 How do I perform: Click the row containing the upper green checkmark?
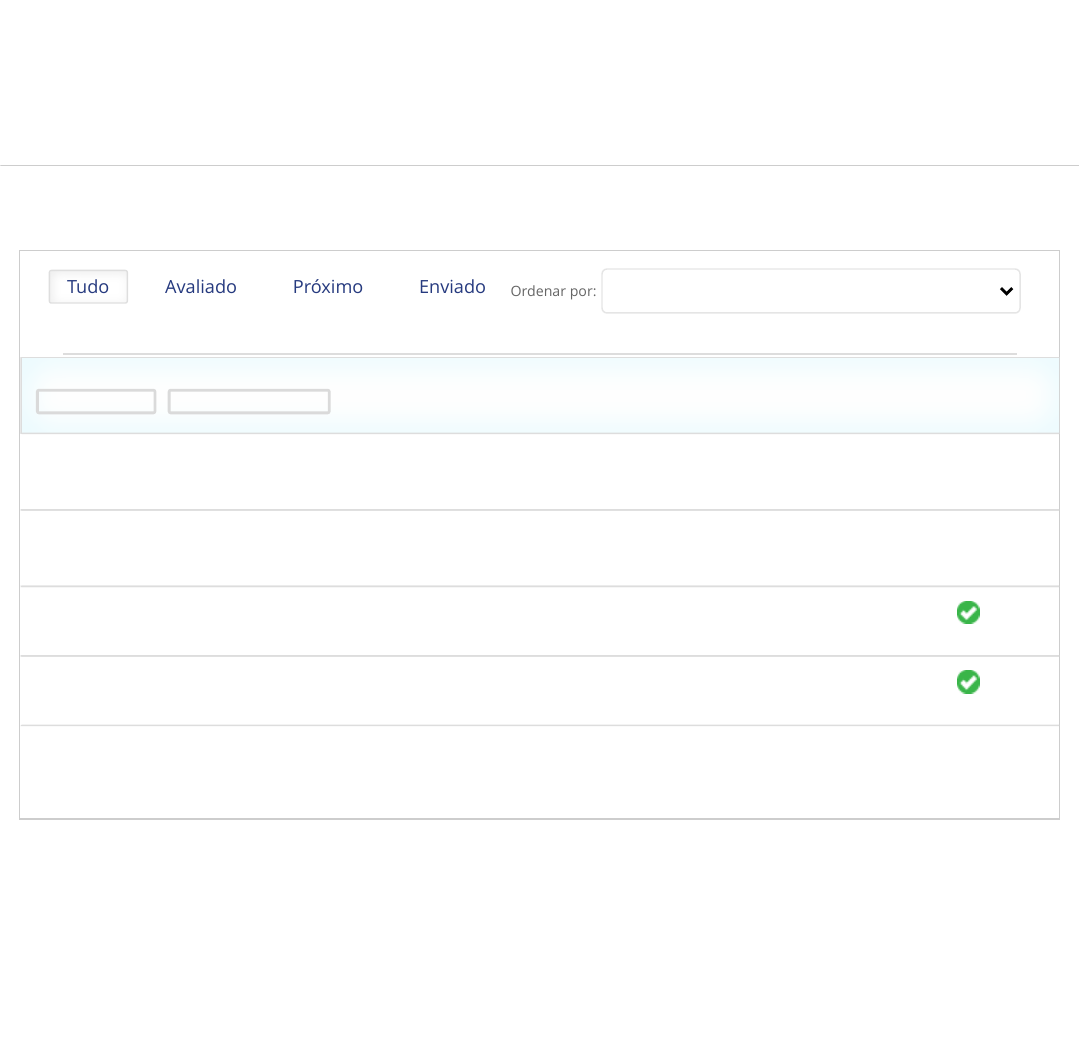(500, 621)
